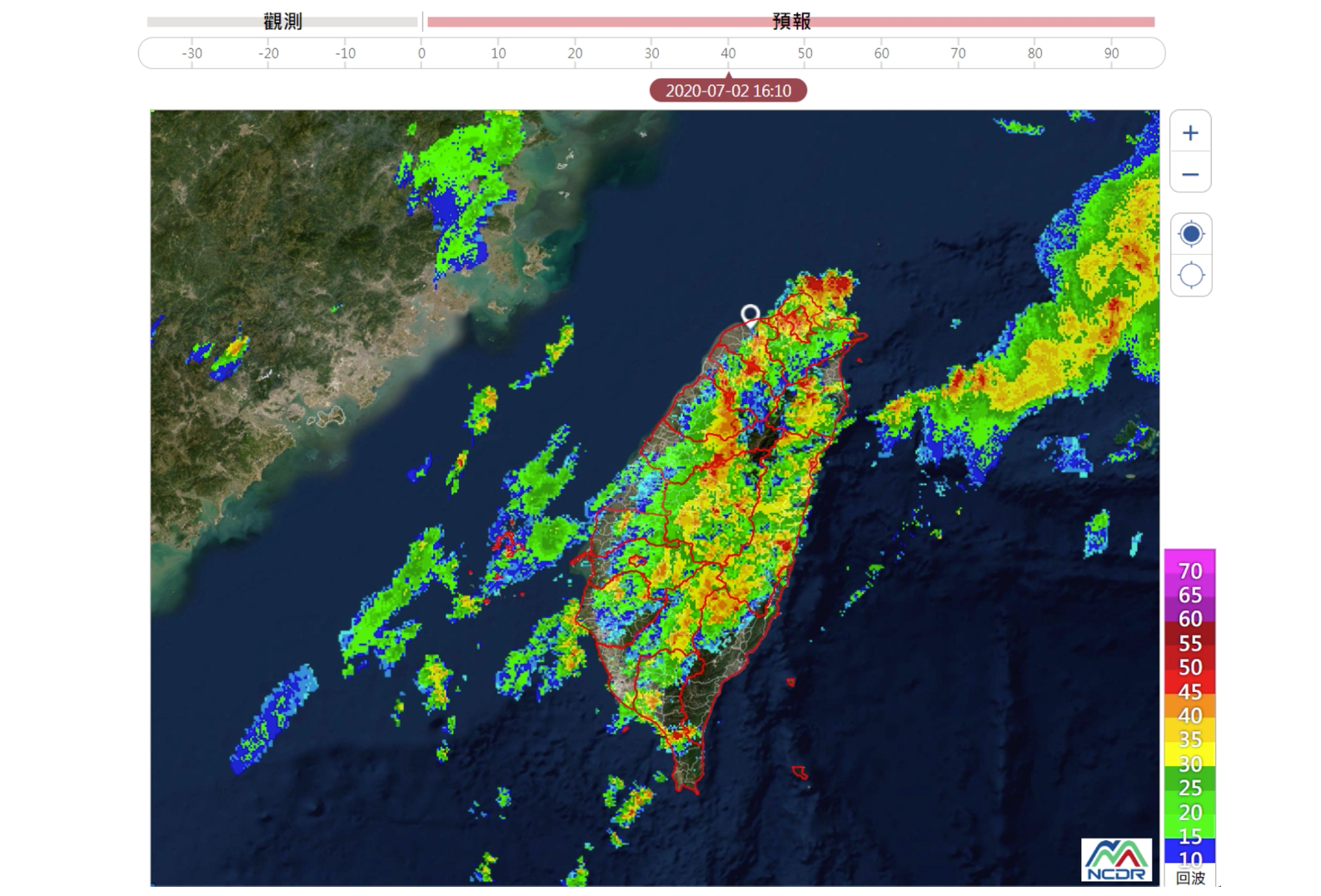This screenshot has height=896, width=1321.
Task: Pick the green 20 legend swatch
Action: click(x=1190, y=812)
